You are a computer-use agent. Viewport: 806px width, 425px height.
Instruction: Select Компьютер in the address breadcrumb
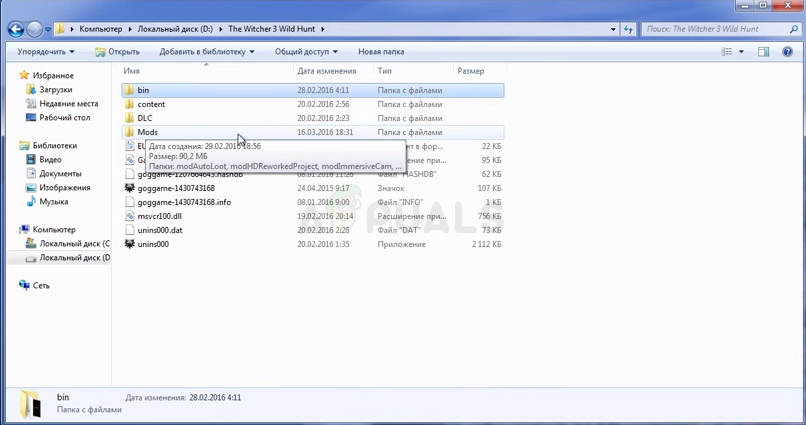(x=101, y=29)
